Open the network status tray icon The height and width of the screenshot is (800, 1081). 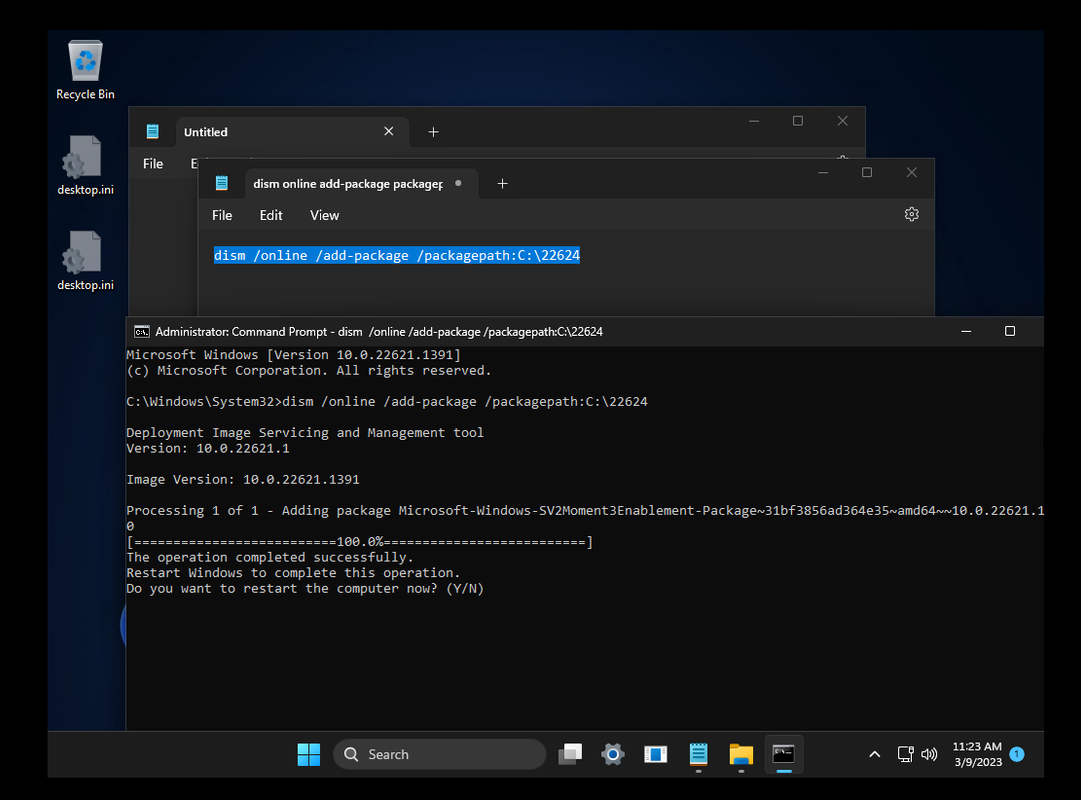(906, 754)
